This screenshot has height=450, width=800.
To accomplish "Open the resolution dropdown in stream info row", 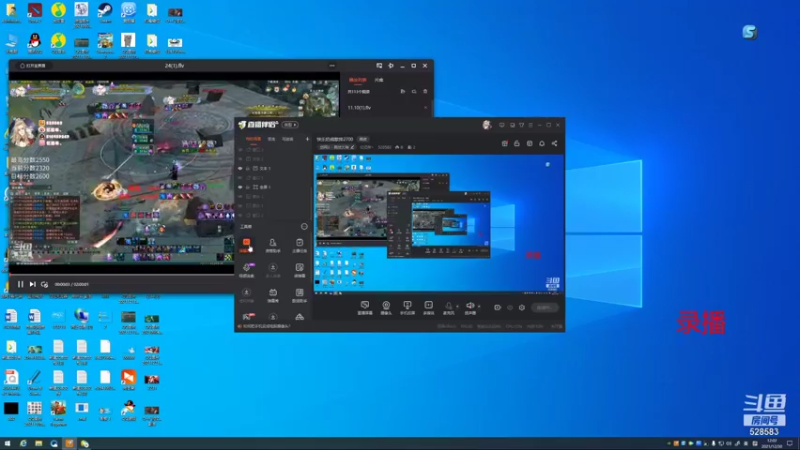I will click(x=367, y=147).
